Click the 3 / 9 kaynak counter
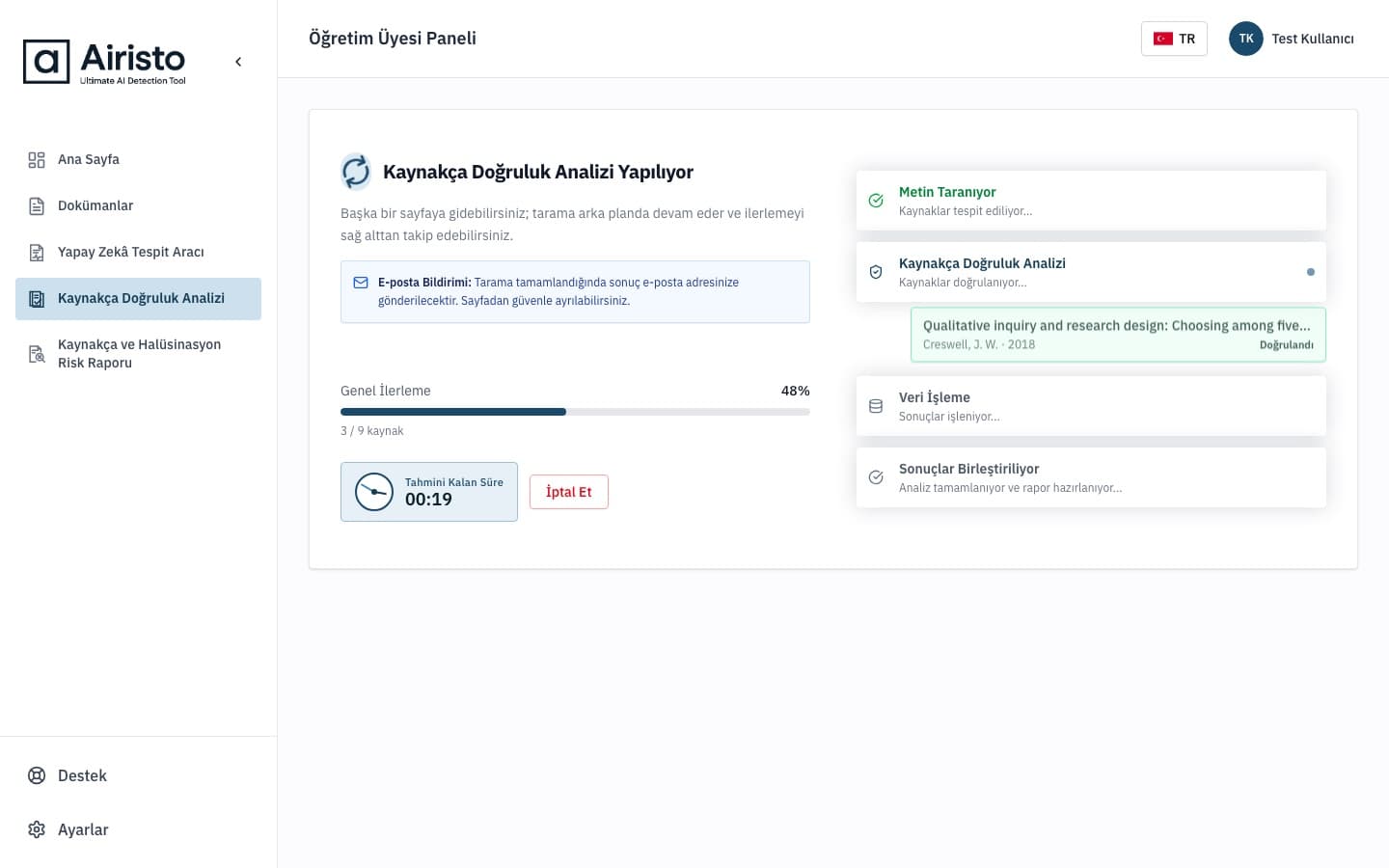 [372, 431]
